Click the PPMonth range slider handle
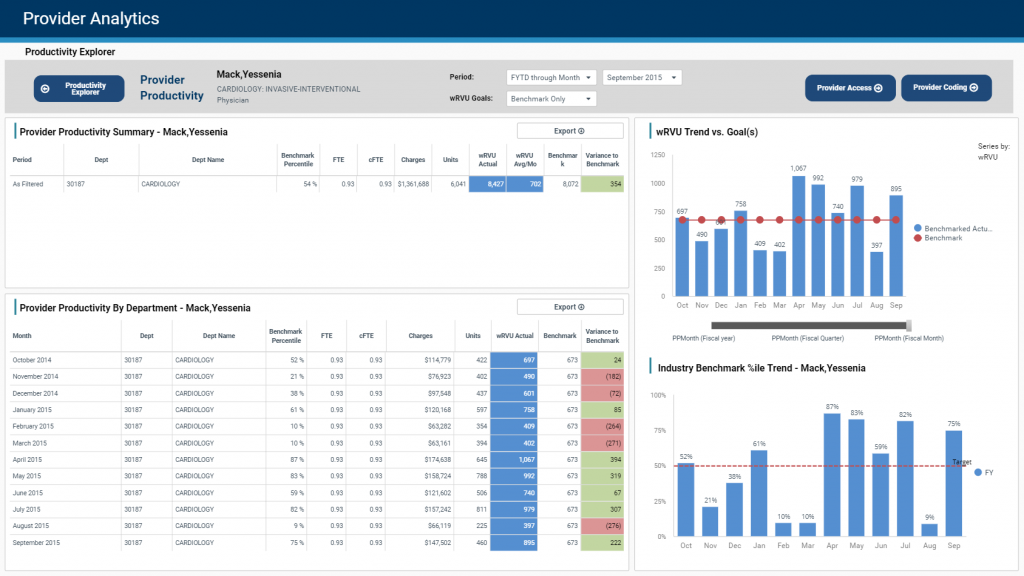 pos(907,325)
